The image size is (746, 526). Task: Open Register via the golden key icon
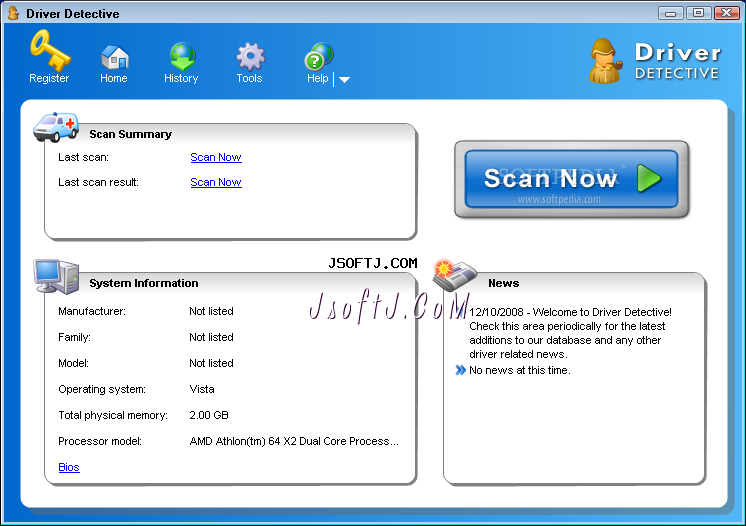tap(50, 50)
